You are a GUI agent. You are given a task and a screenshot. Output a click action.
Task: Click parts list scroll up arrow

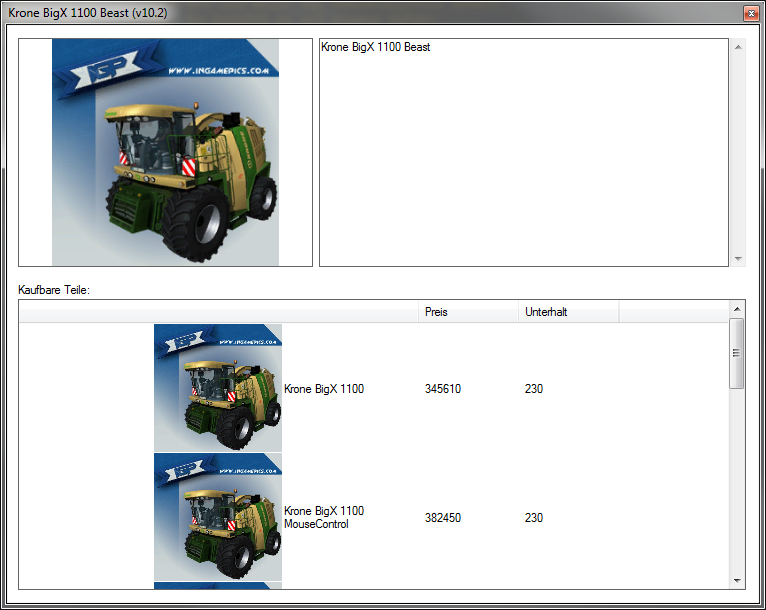click(737, 309)
